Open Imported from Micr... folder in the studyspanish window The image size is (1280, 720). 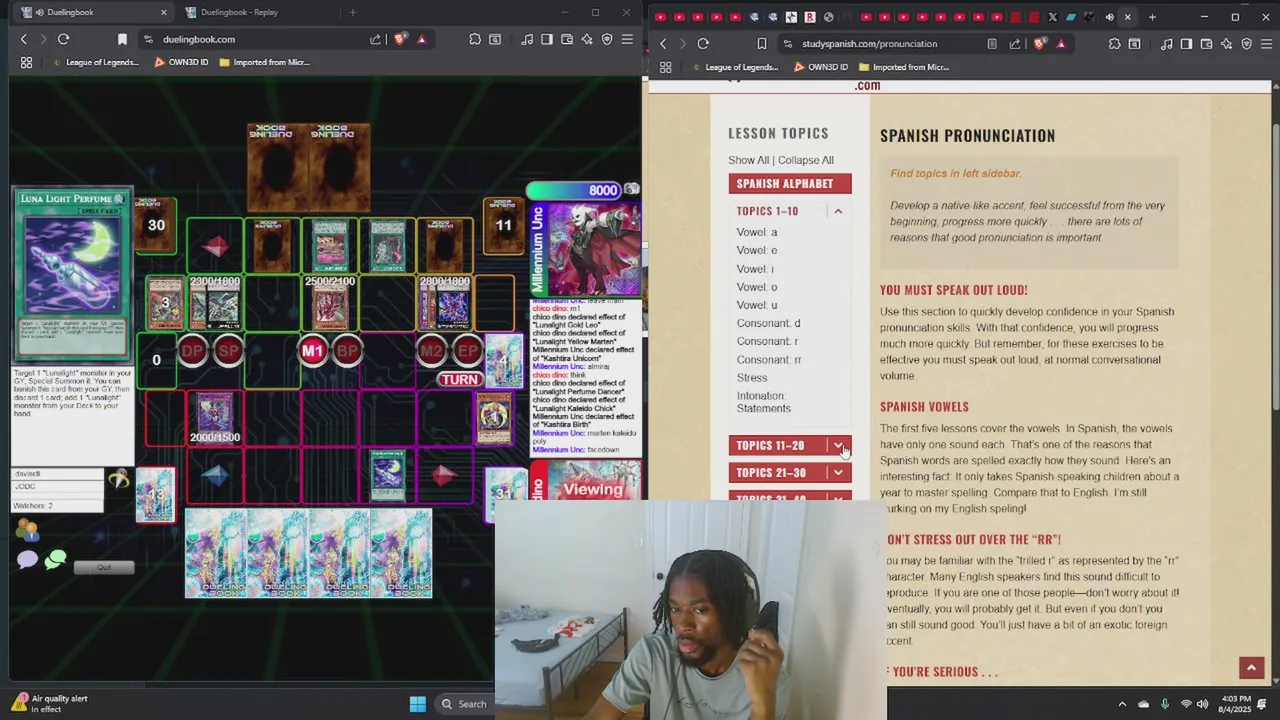pyautogui.click(x=904, y=67)
